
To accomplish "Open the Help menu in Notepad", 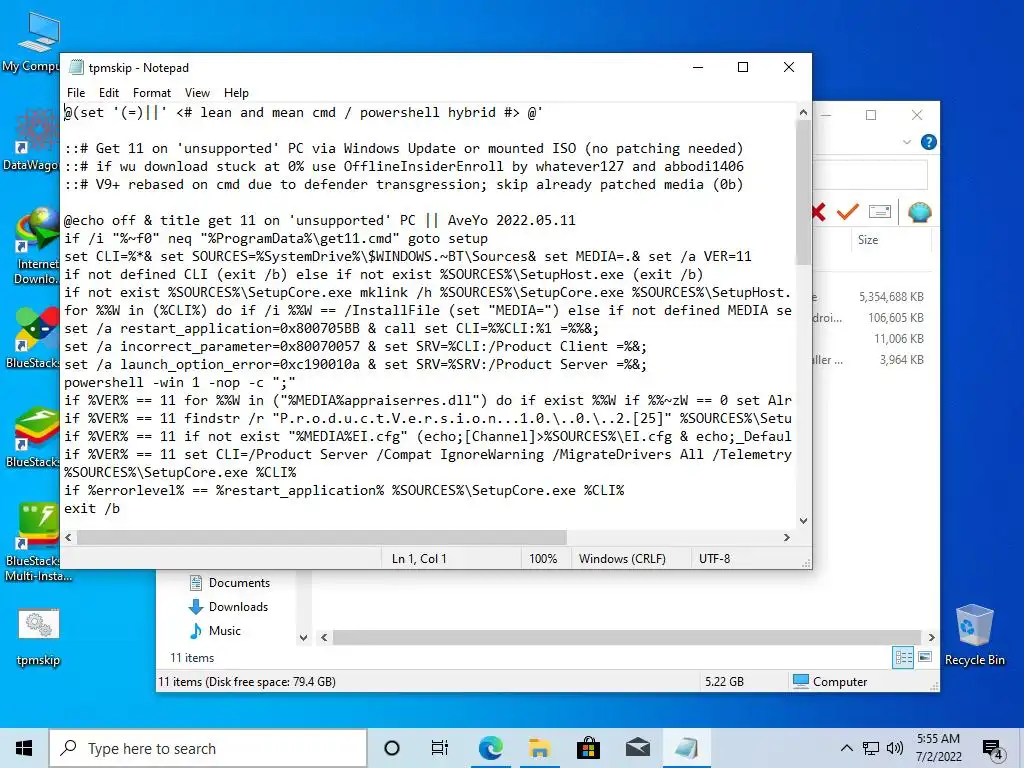I will pos(236,93).
